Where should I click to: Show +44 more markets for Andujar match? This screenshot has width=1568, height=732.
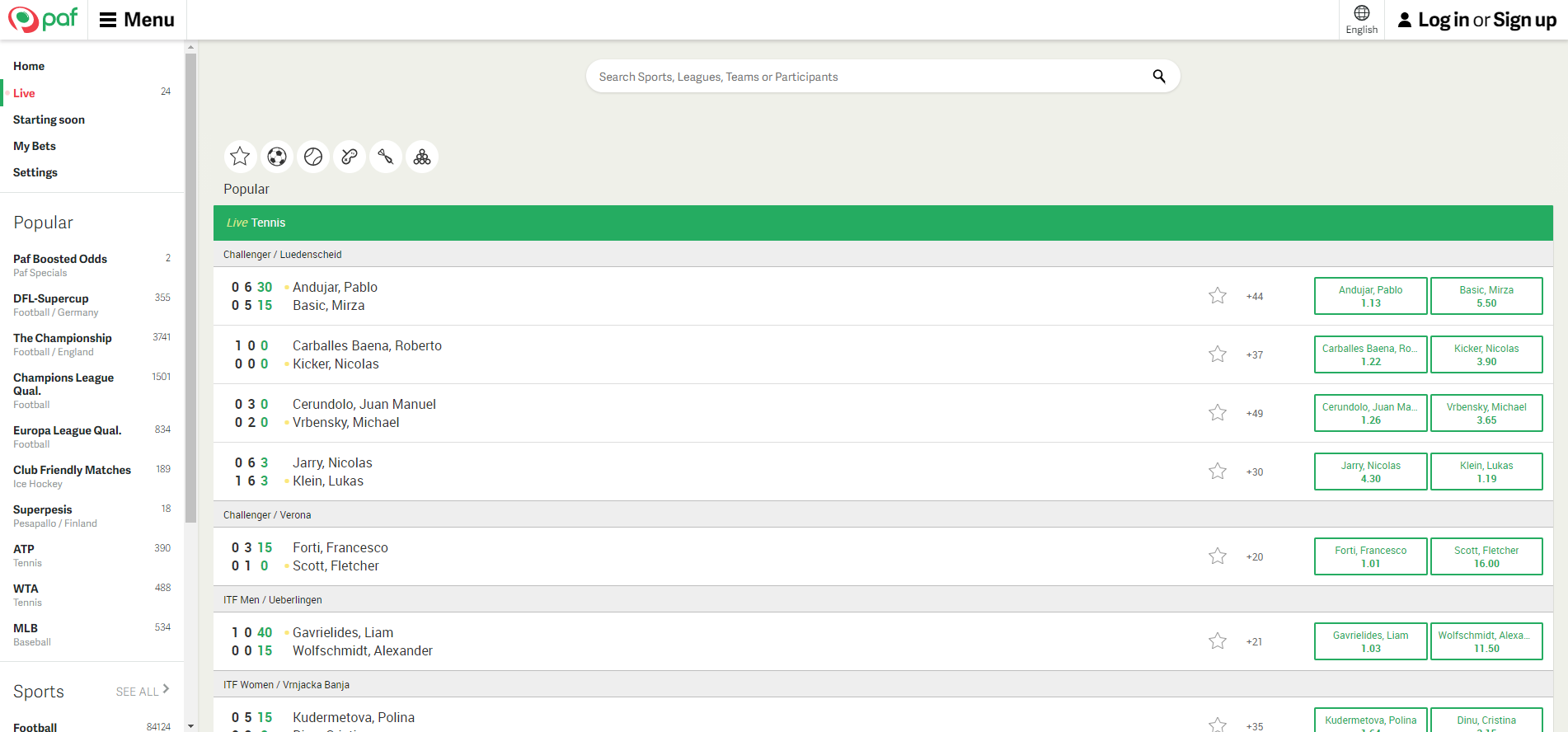(1255, 297)
